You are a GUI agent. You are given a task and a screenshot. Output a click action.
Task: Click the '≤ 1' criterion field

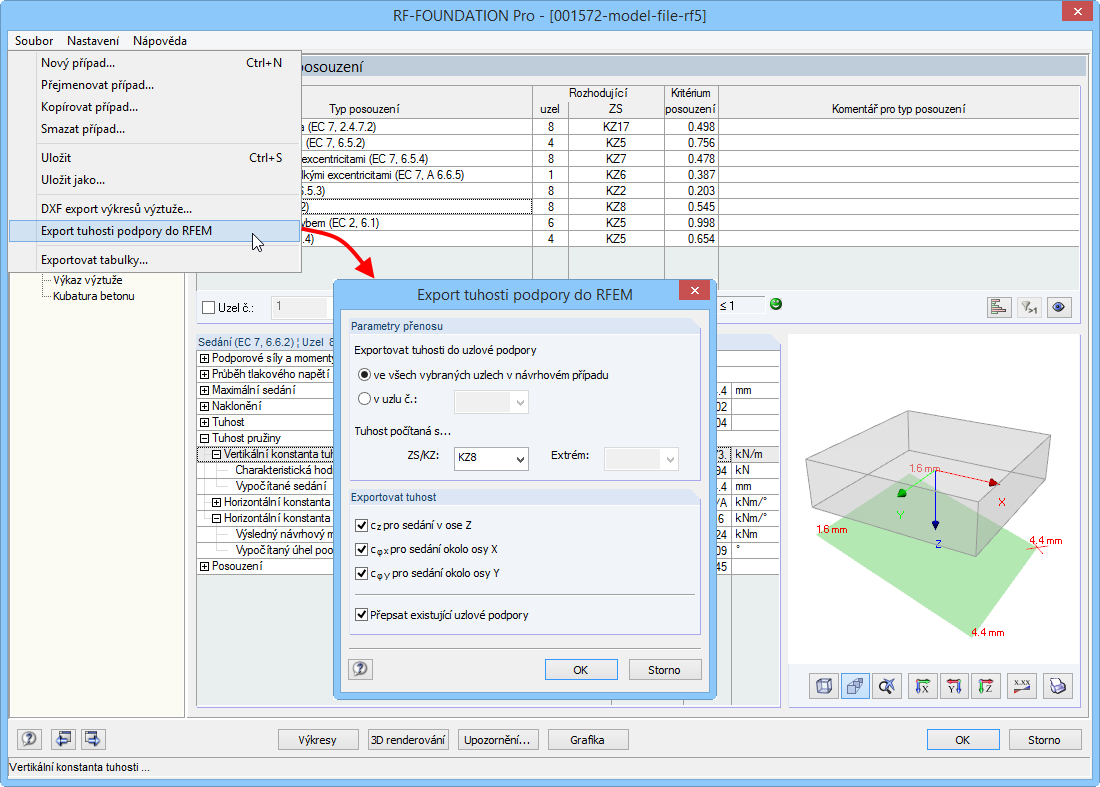pyautogui.click(x=741, y=305)
